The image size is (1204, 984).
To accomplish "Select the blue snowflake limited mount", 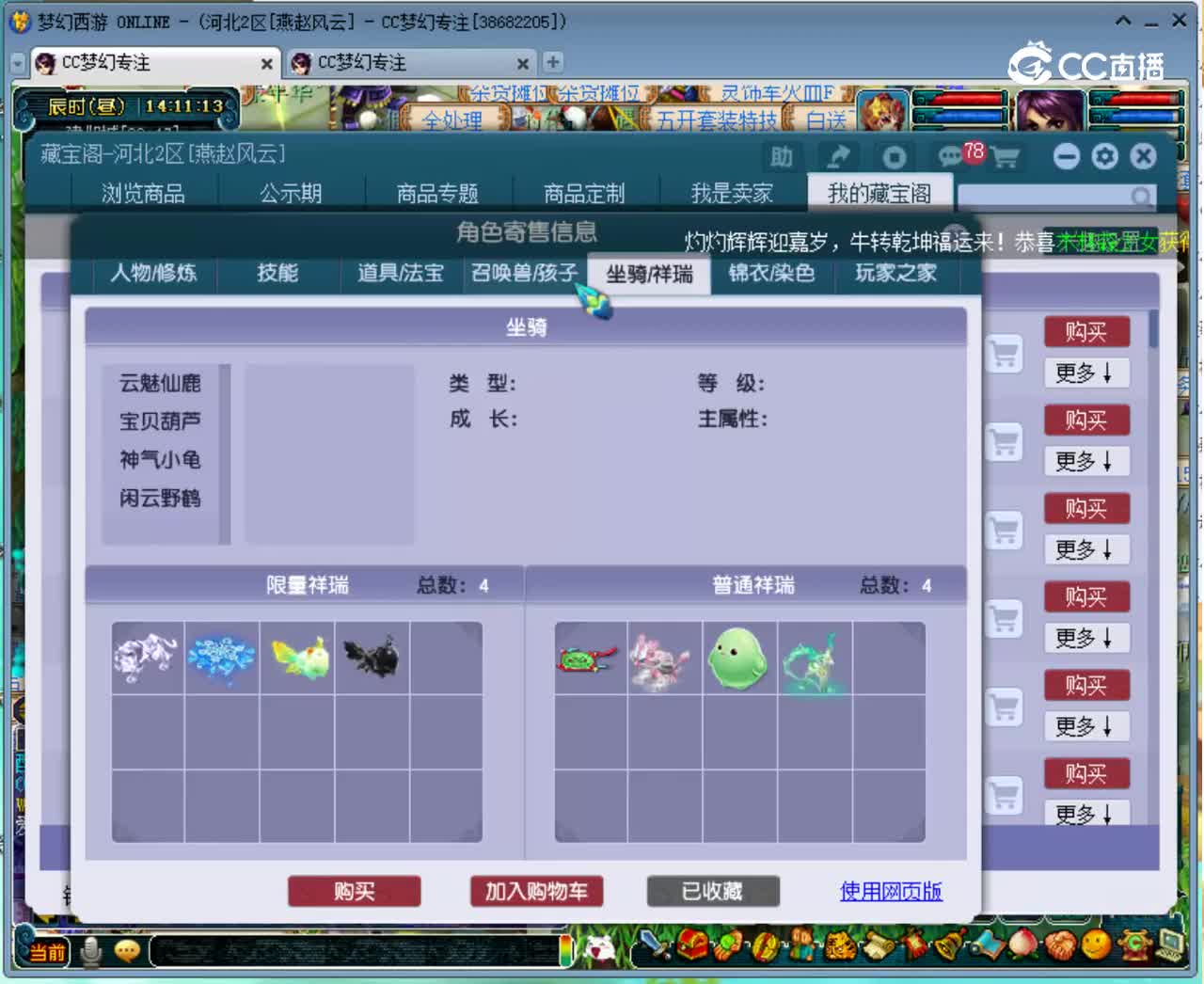I will coord(221,657).
